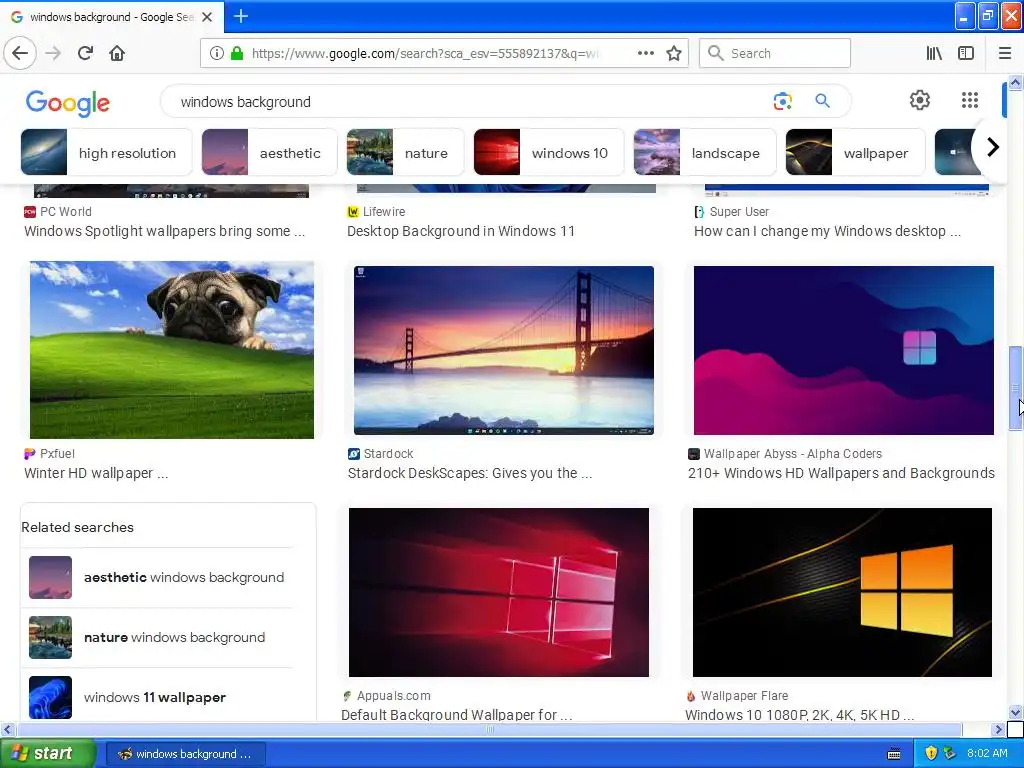The height and width of the screenshot is (768, 1024).
Task: Filter by aesthetic chip
Action: (269, 153)
